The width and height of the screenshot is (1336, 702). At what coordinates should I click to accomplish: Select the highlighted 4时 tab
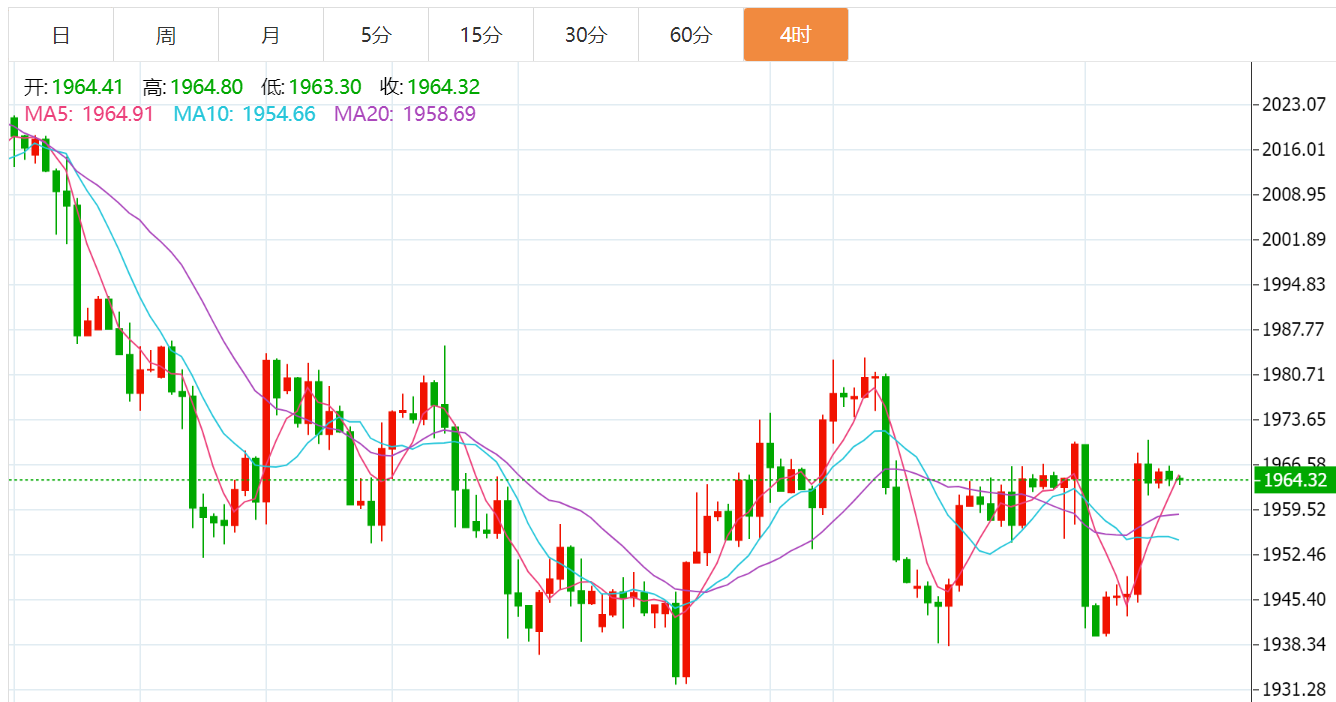tap(796, 35)
